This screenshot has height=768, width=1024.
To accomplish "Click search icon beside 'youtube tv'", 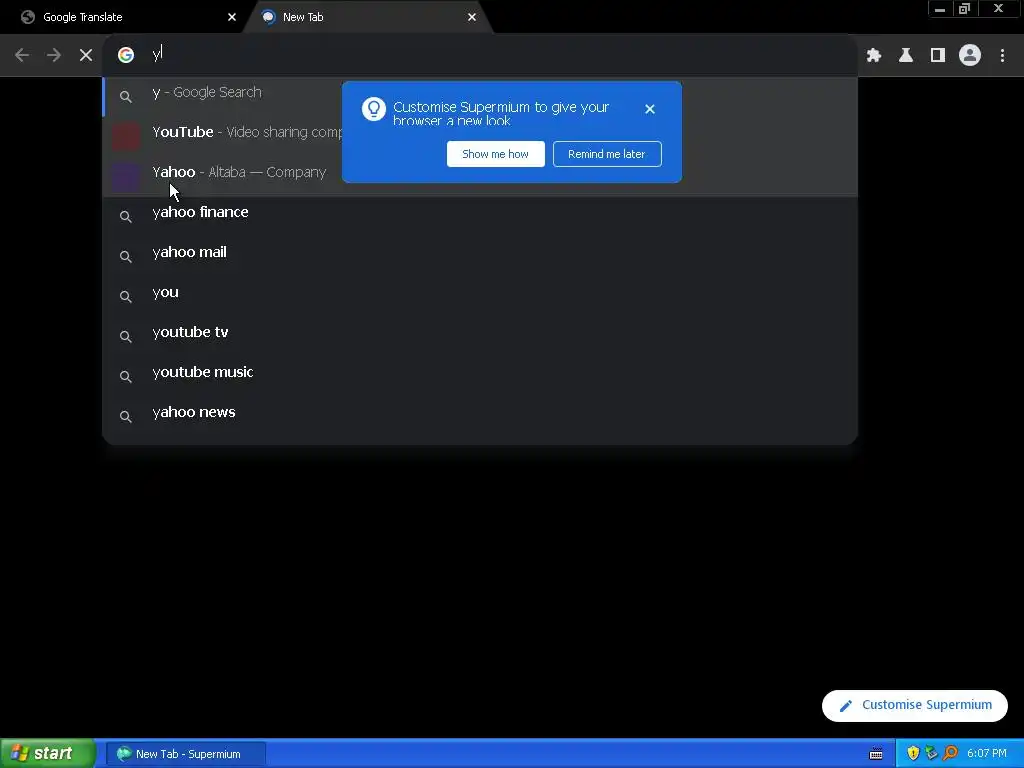I will pyautogui.click(x=126, y=336).
